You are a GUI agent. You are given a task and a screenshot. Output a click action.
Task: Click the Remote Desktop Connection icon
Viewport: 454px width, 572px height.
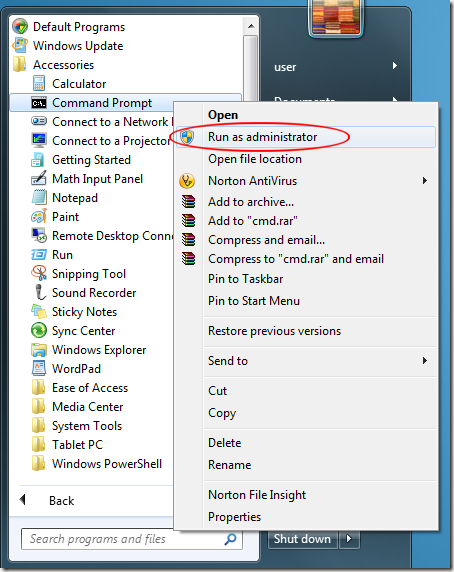click(x=39, y=236)
